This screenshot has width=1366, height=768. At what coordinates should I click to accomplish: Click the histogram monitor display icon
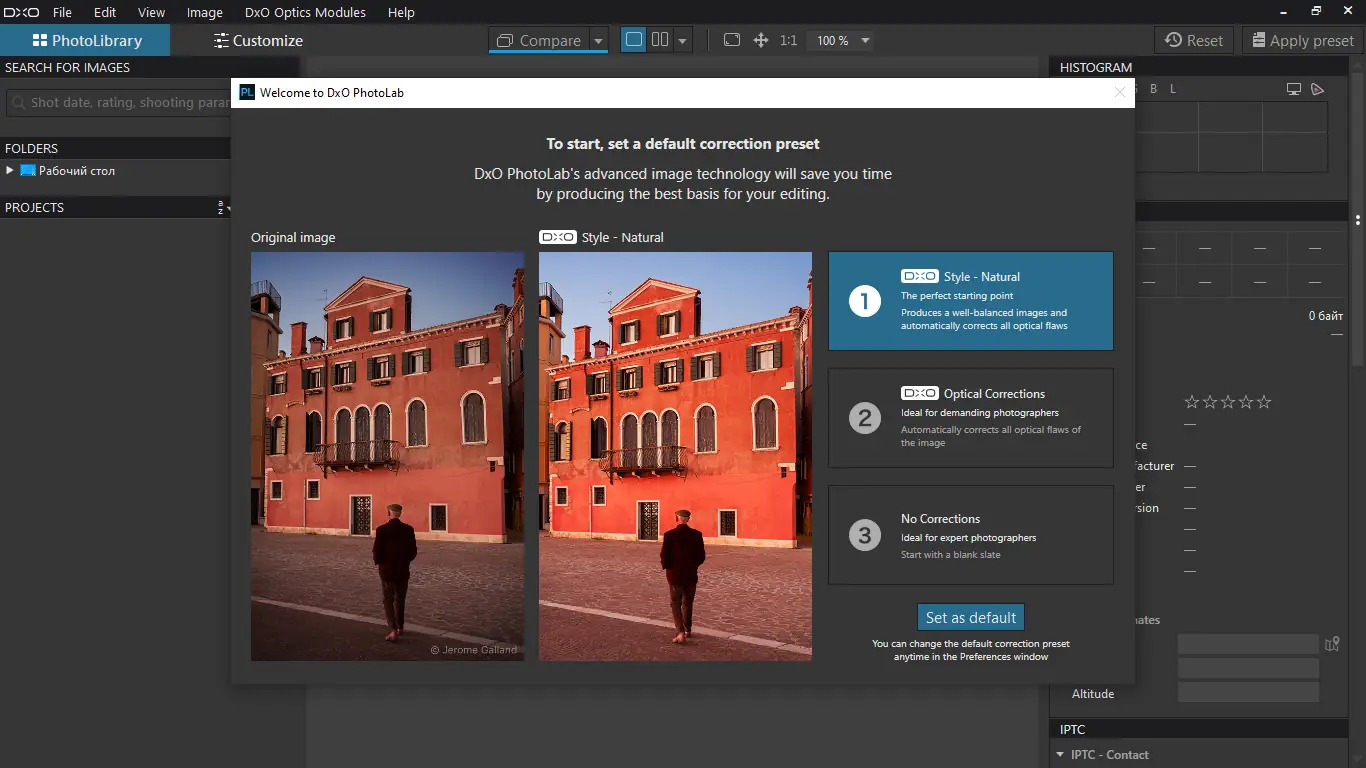(x=1294, y=89)
